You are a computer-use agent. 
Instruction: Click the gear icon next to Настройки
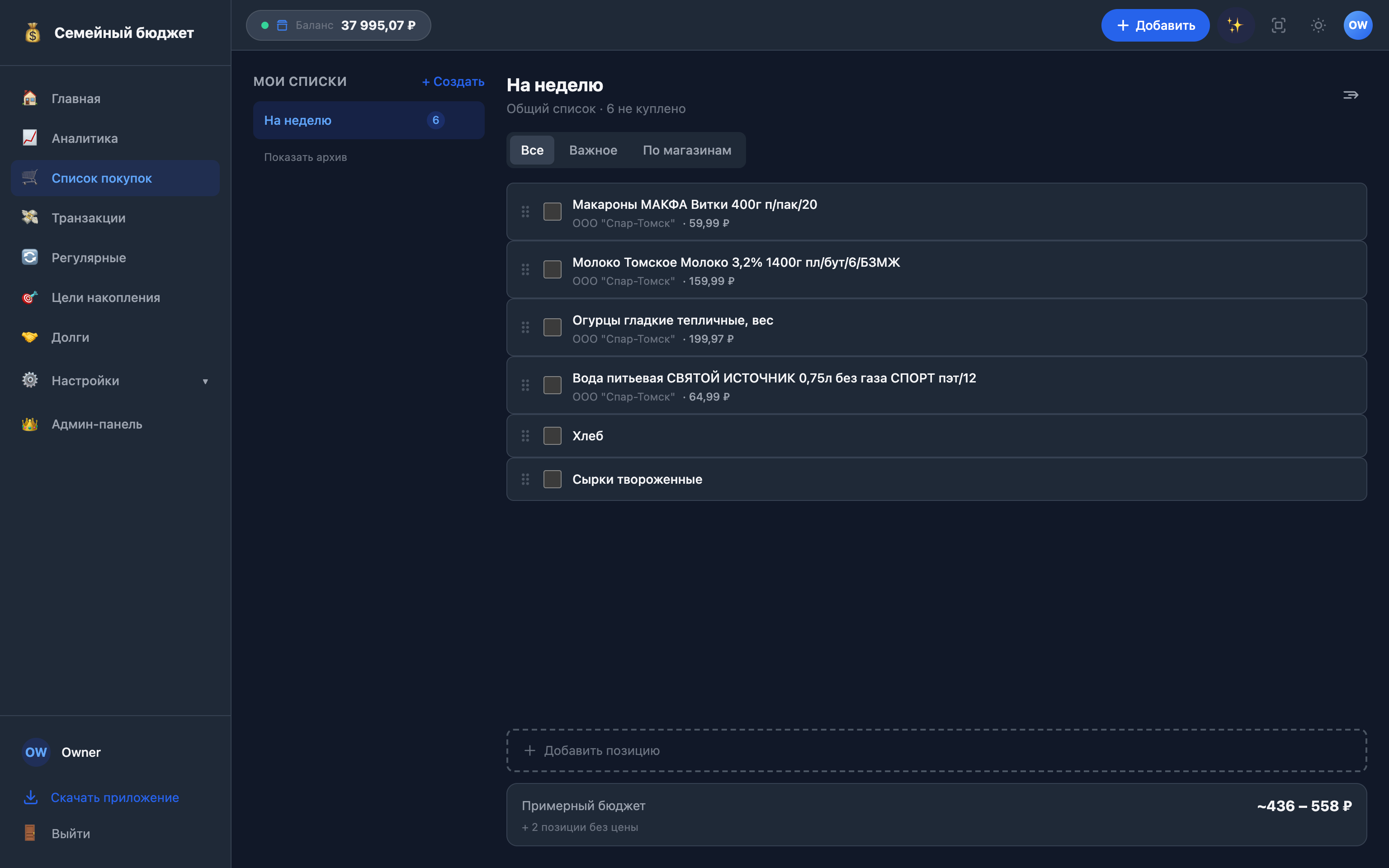click(x=30, y=380)
